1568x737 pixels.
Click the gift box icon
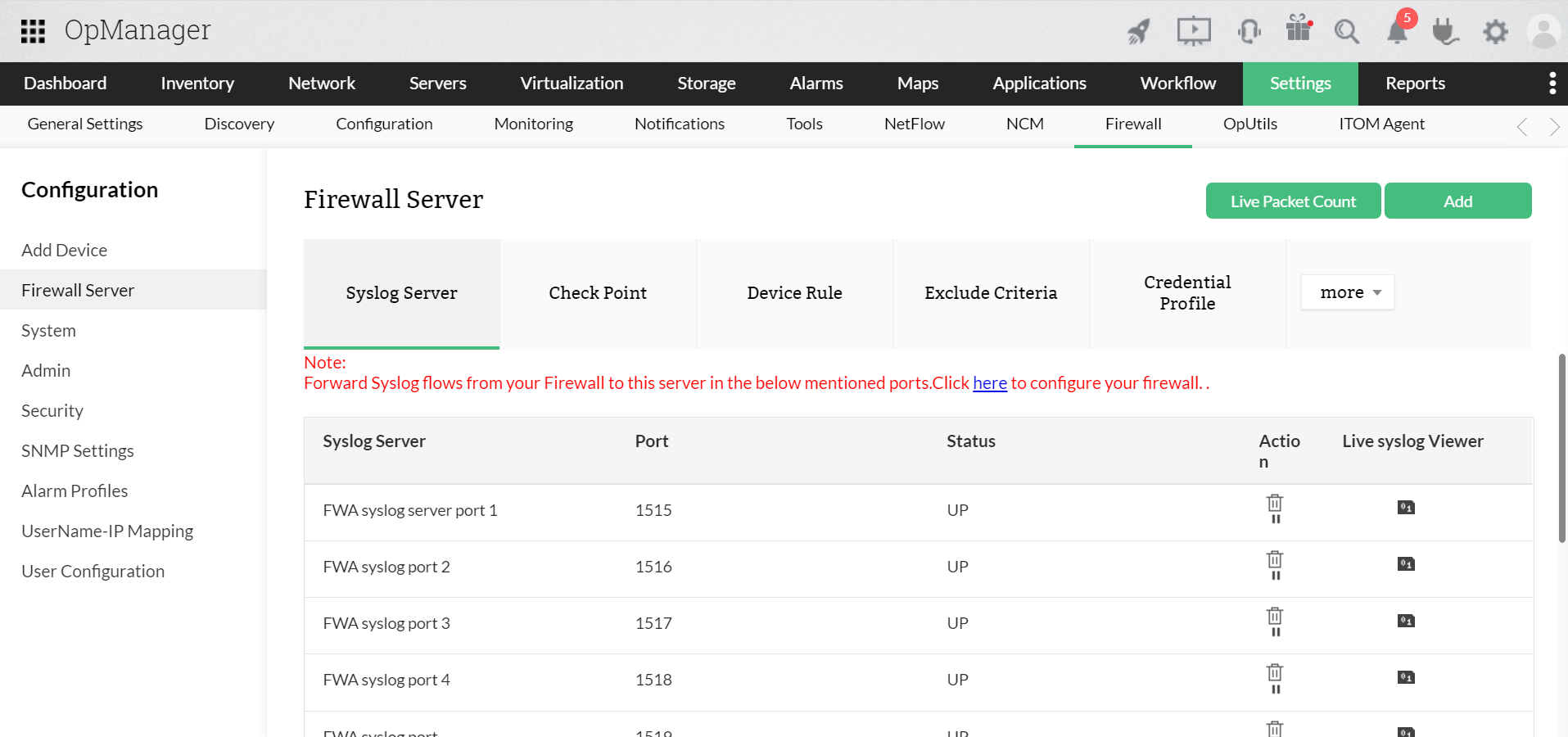point(1299,28)
